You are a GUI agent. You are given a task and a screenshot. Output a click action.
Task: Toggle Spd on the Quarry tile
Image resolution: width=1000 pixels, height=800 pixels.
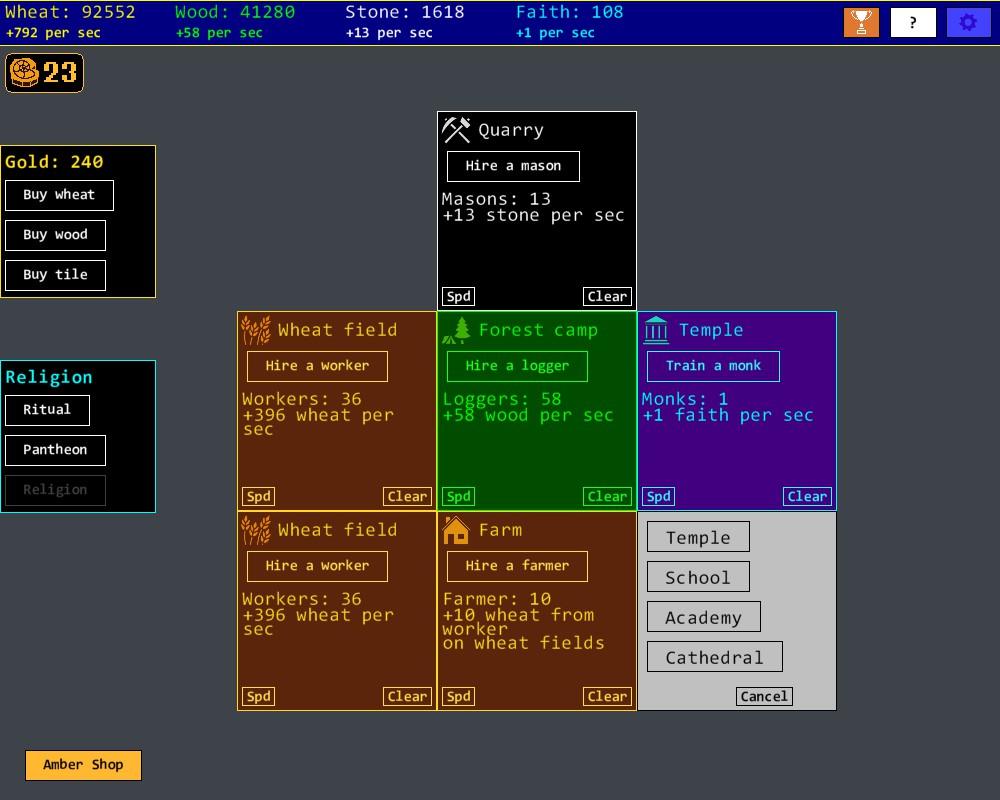(458, 296)
